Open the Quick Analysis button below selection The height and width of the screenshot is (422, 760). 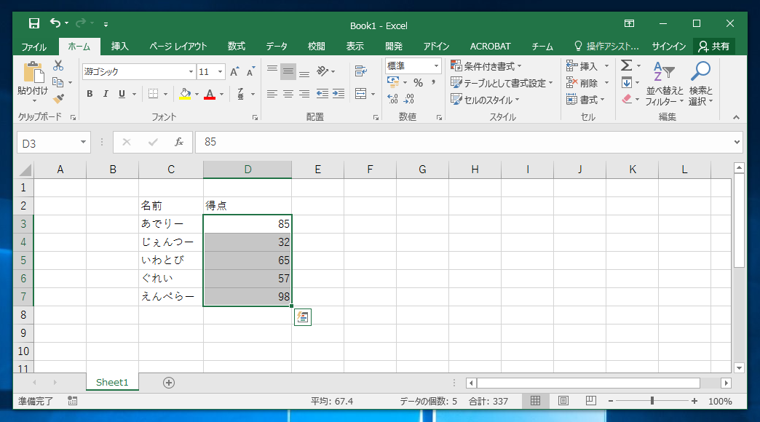click(x=302, y=317)
